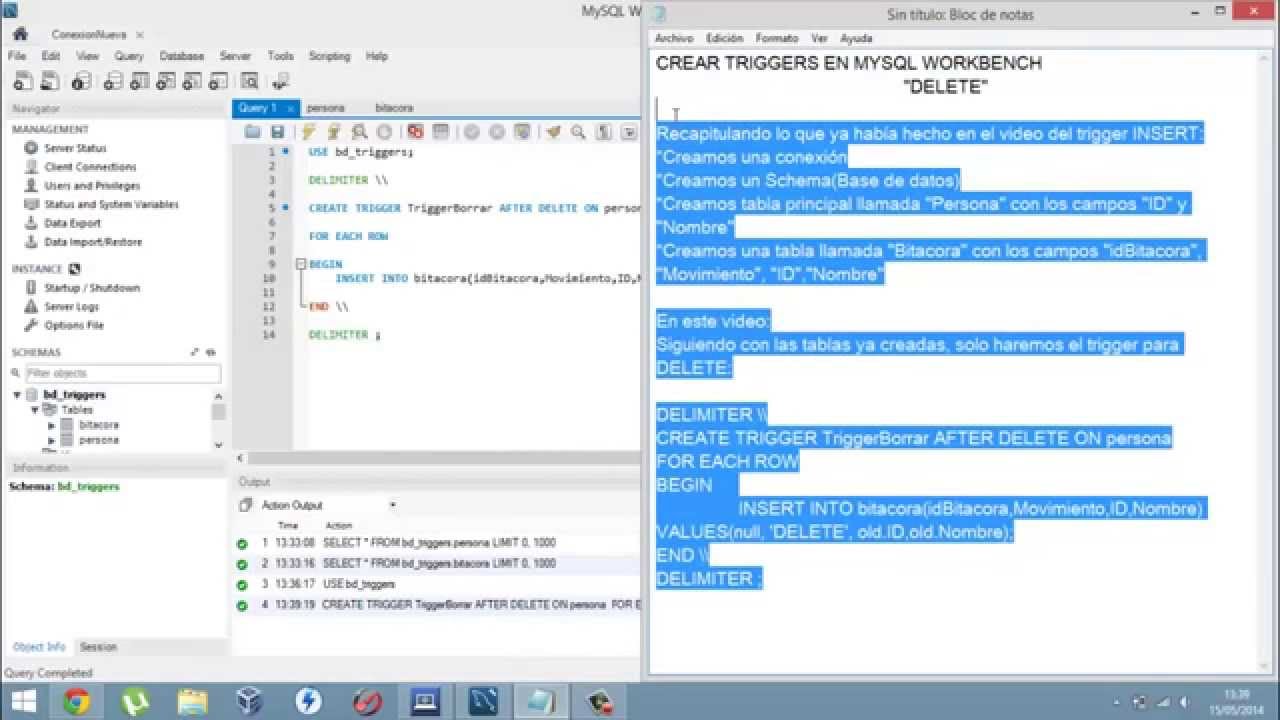Click the Filter objects field
Image resolution: width=1280 pixels, height=720 pixels.
(x=122, y=373)
